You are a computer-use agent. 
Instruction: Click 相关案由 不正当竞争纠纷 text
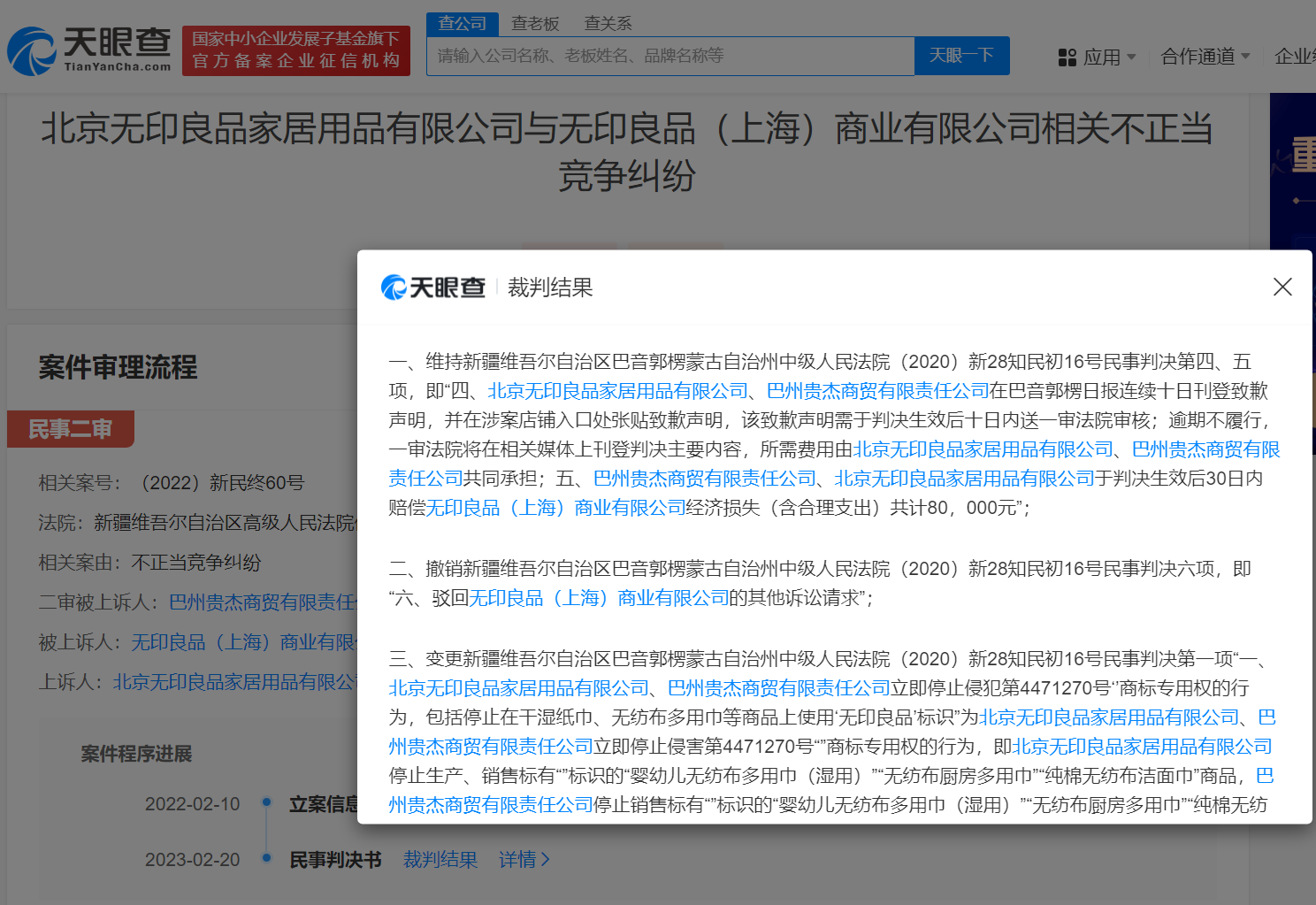click(196, 563)
